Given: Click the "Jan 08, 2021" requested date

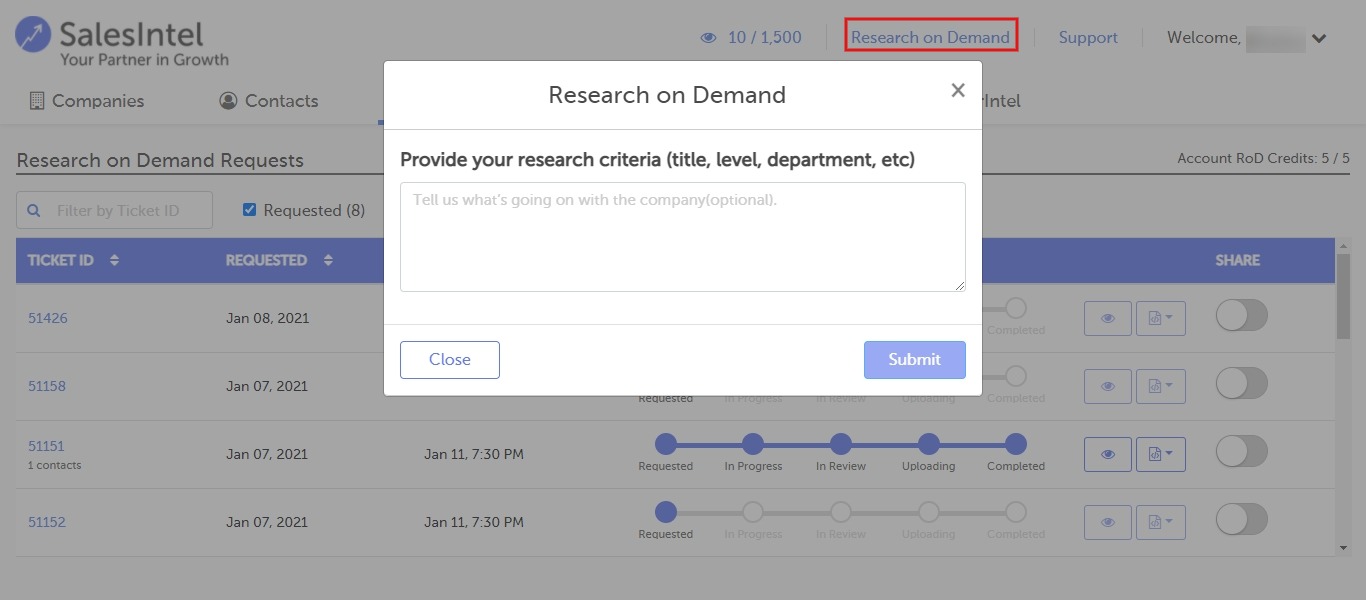Looking at the screenshot, I should (267, 318).
